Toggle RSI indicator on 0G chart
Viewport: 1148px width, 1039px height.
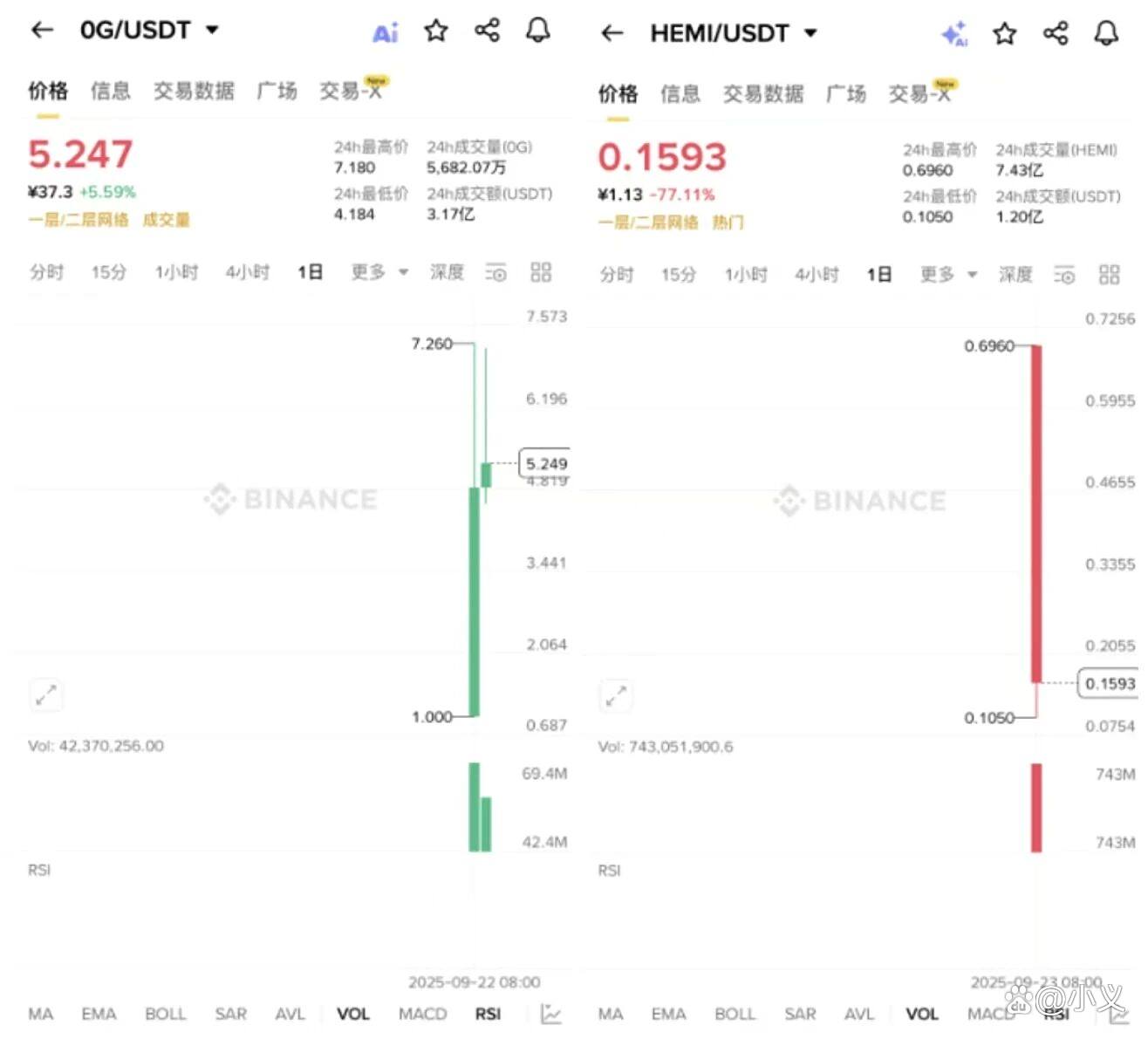tap(488, 1014)
